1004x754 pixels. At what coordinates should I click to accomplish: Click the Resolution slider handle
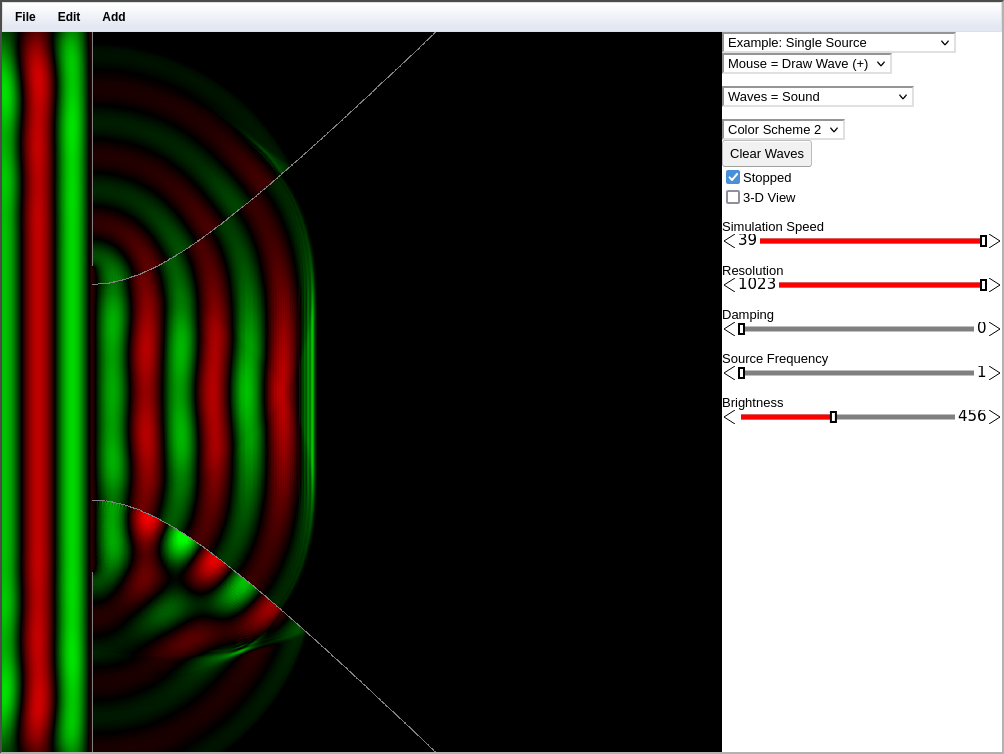click(x=983, y=285)
